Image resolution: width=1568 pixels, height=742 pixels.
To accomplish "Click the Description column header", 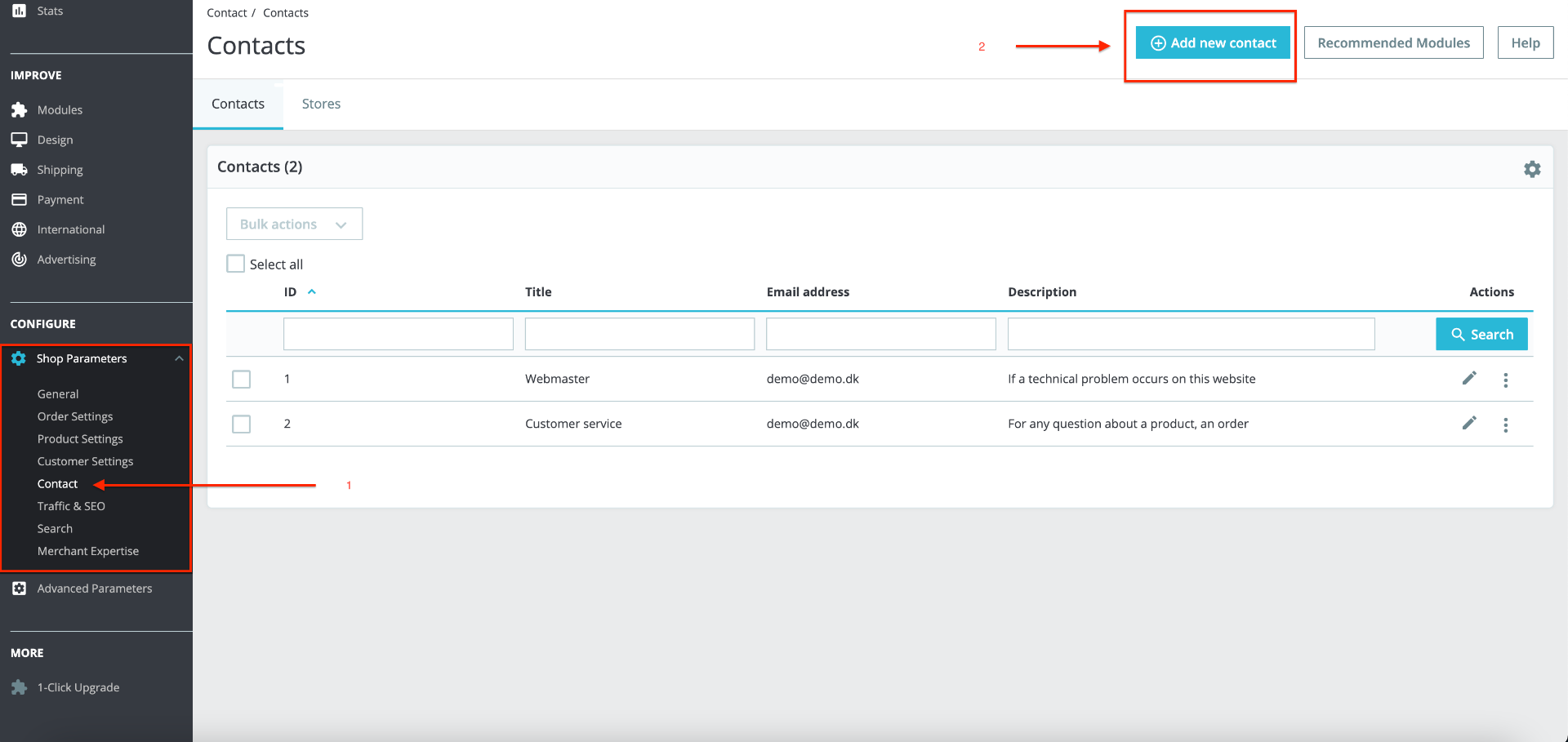I will click(x=1042, y=291).
